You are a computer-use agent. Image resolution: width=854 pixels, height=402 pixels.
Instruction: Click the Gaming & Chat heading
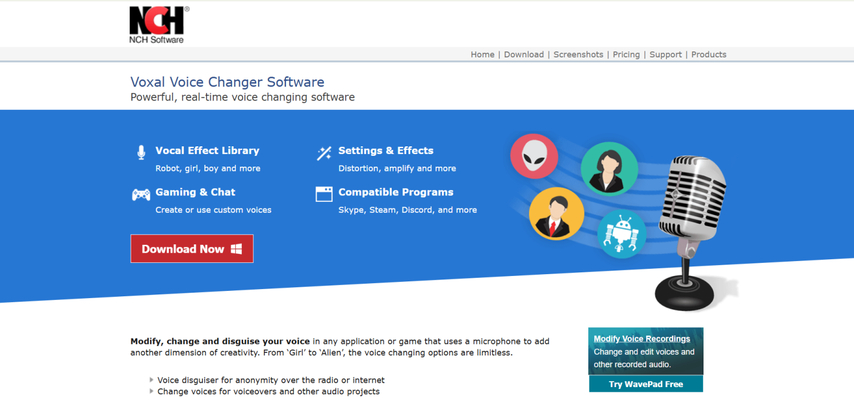[195, 192]
